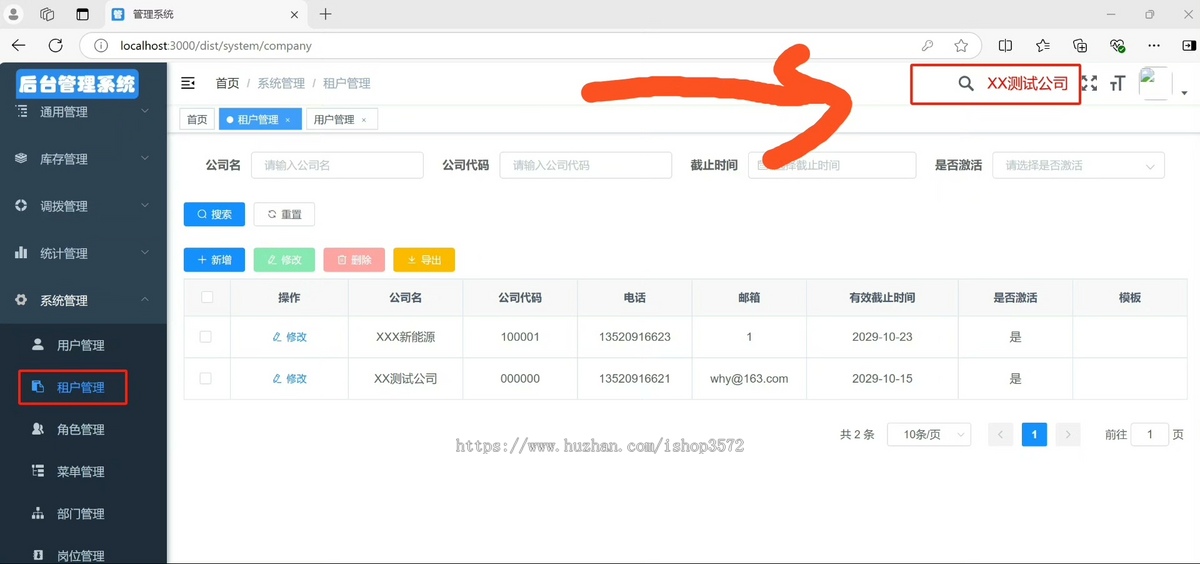Click phone cell 13520916623
The image size is (1200, 564).
(x=635, y=337)
